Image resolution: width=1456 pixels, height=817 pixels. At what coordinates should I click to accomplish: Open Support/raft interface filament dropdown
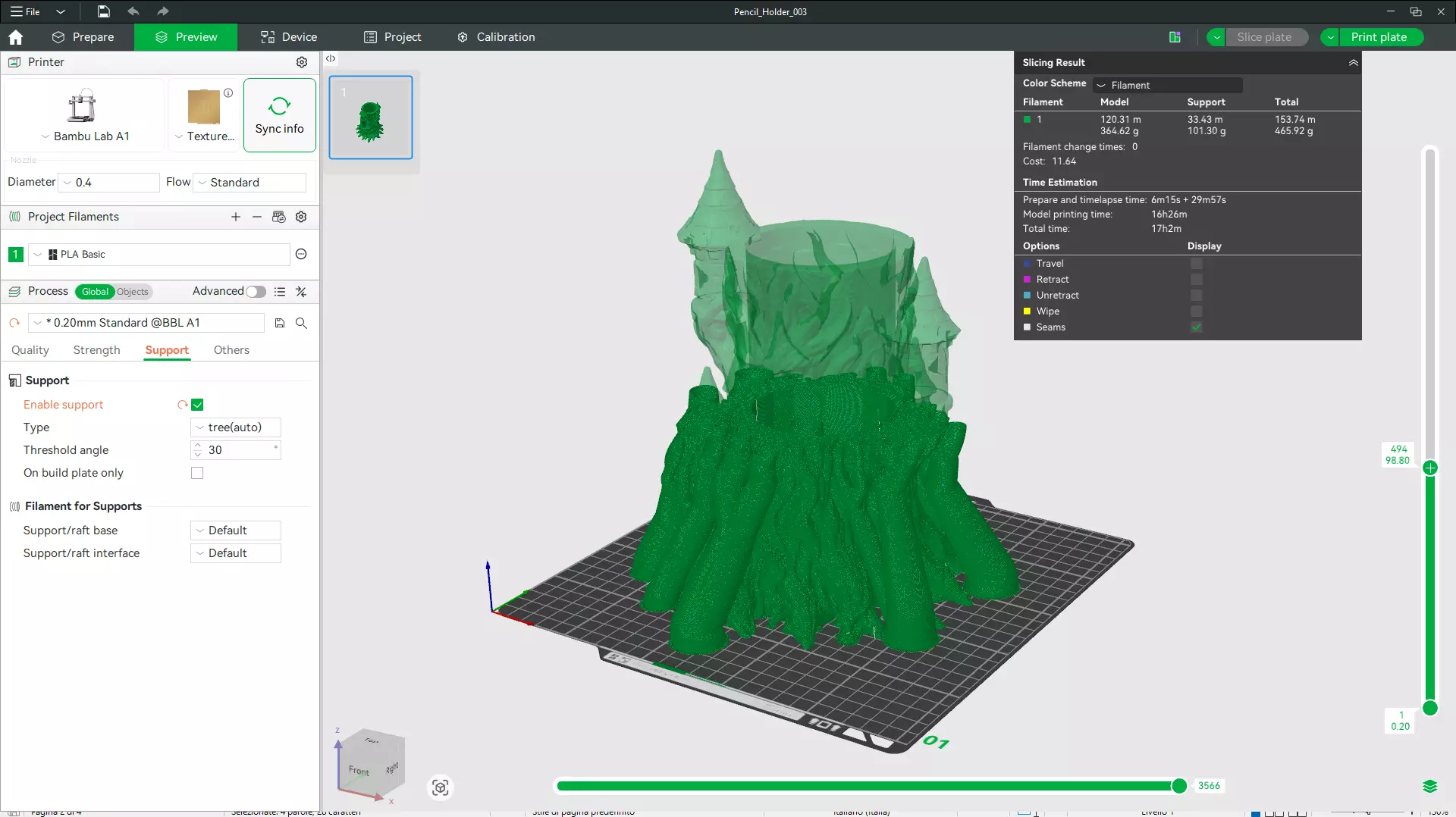tap(236, 553)
